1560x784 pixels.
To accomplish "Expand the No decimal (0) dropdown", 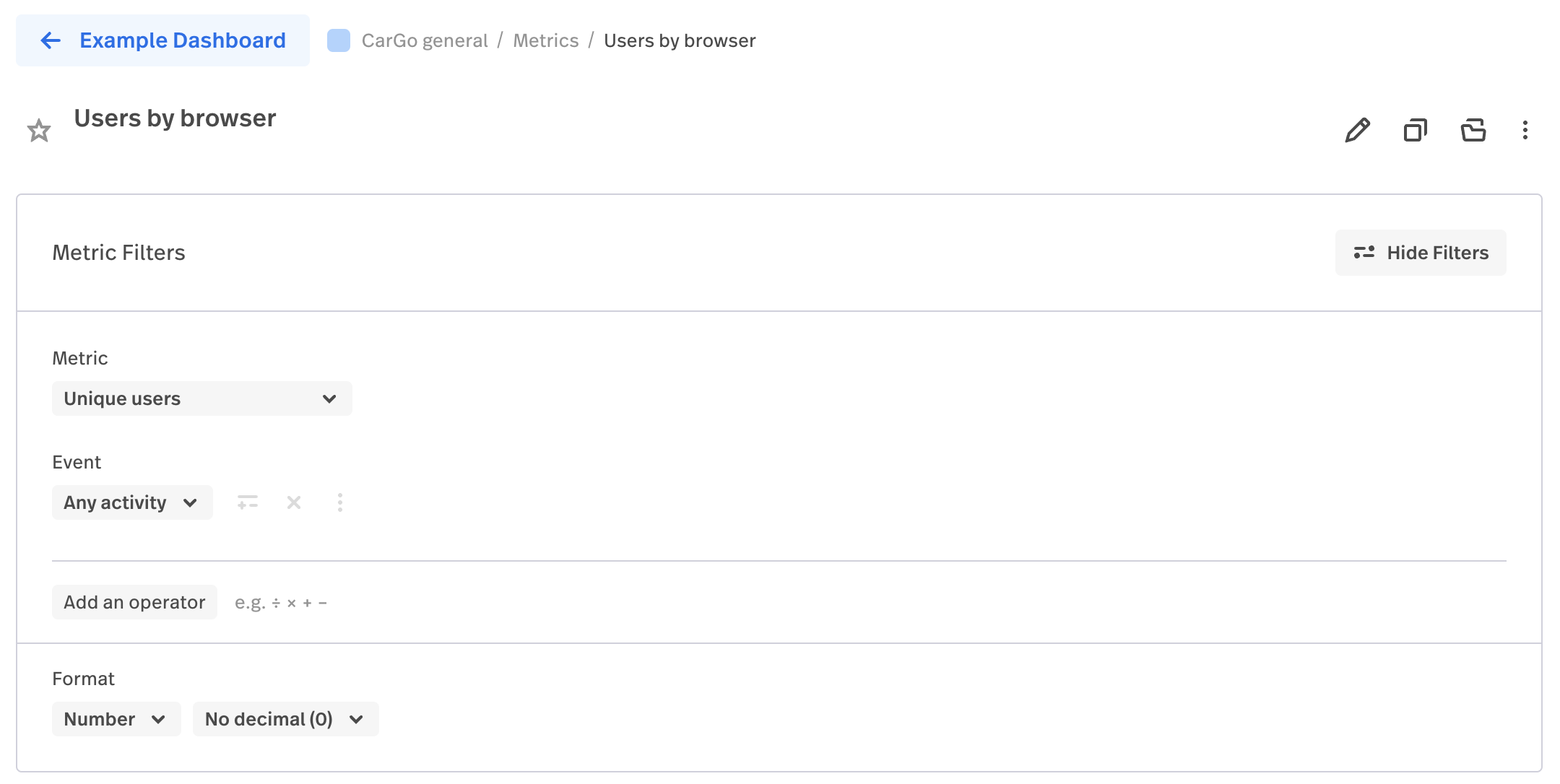I will (x=286, y=719).
